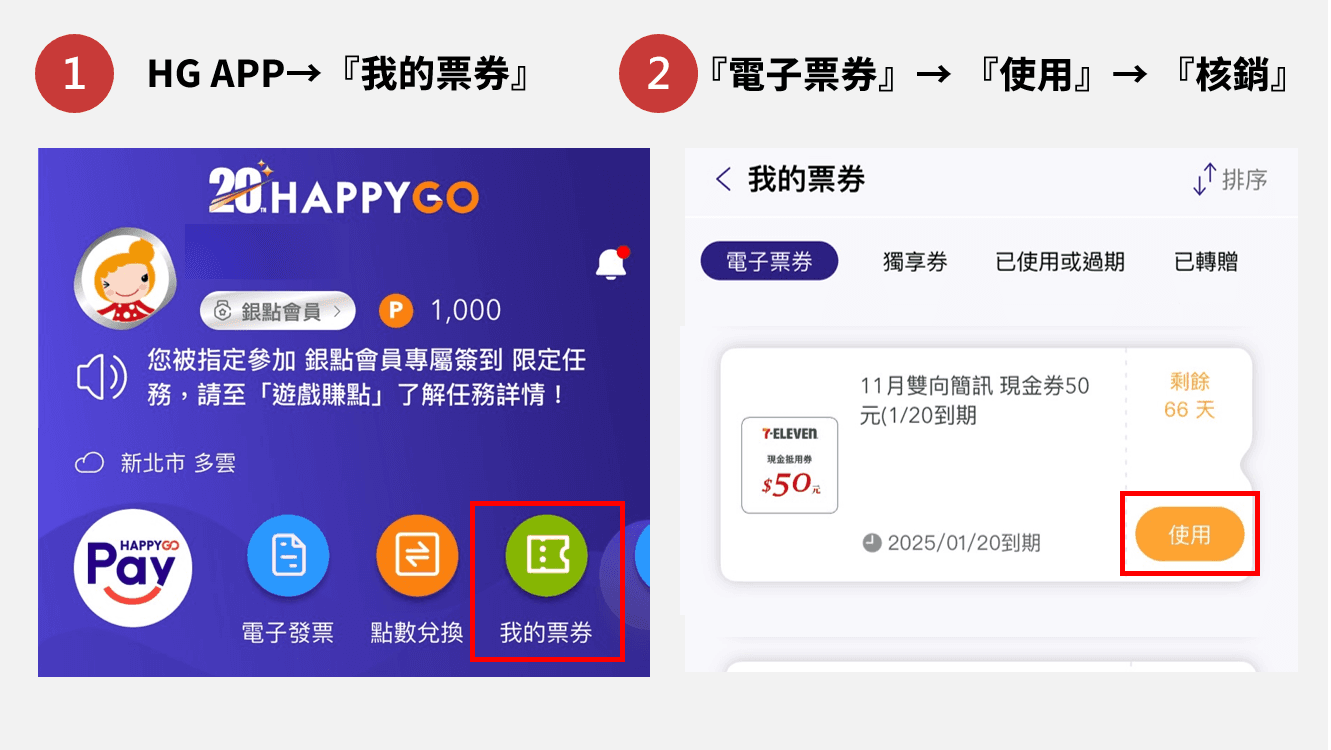Viewport: 1331px width, 750px height.
Task: Tap the notification bell icon
Action: click(x=611, y=263)
